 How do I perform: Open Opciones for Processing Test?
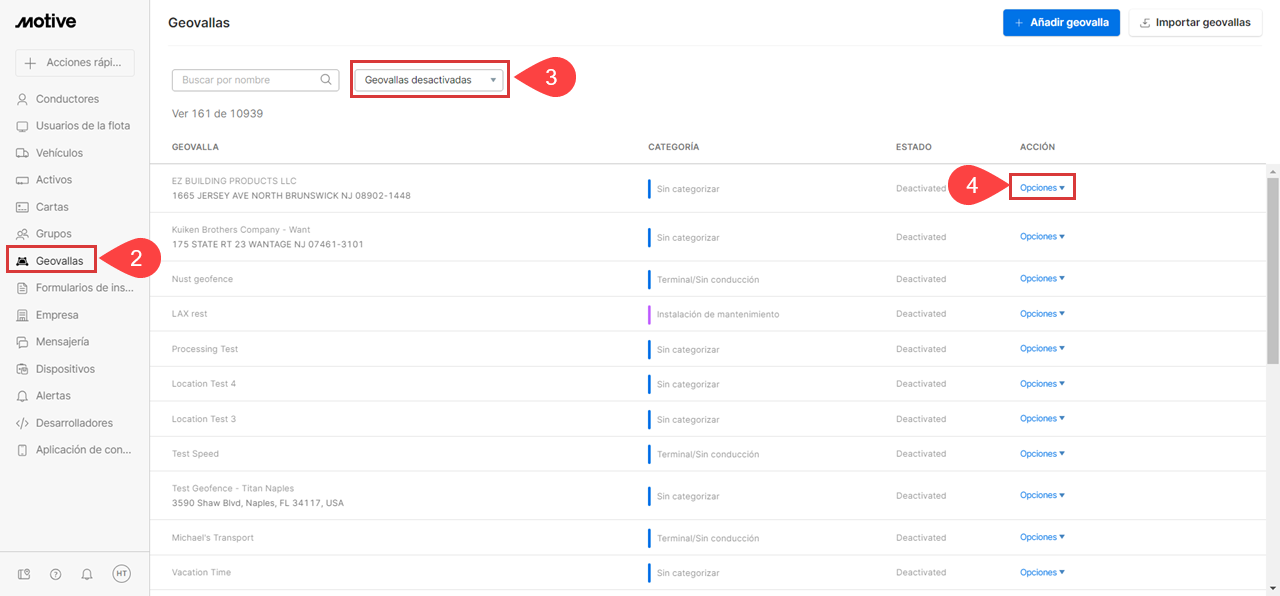click(1042, 349)
